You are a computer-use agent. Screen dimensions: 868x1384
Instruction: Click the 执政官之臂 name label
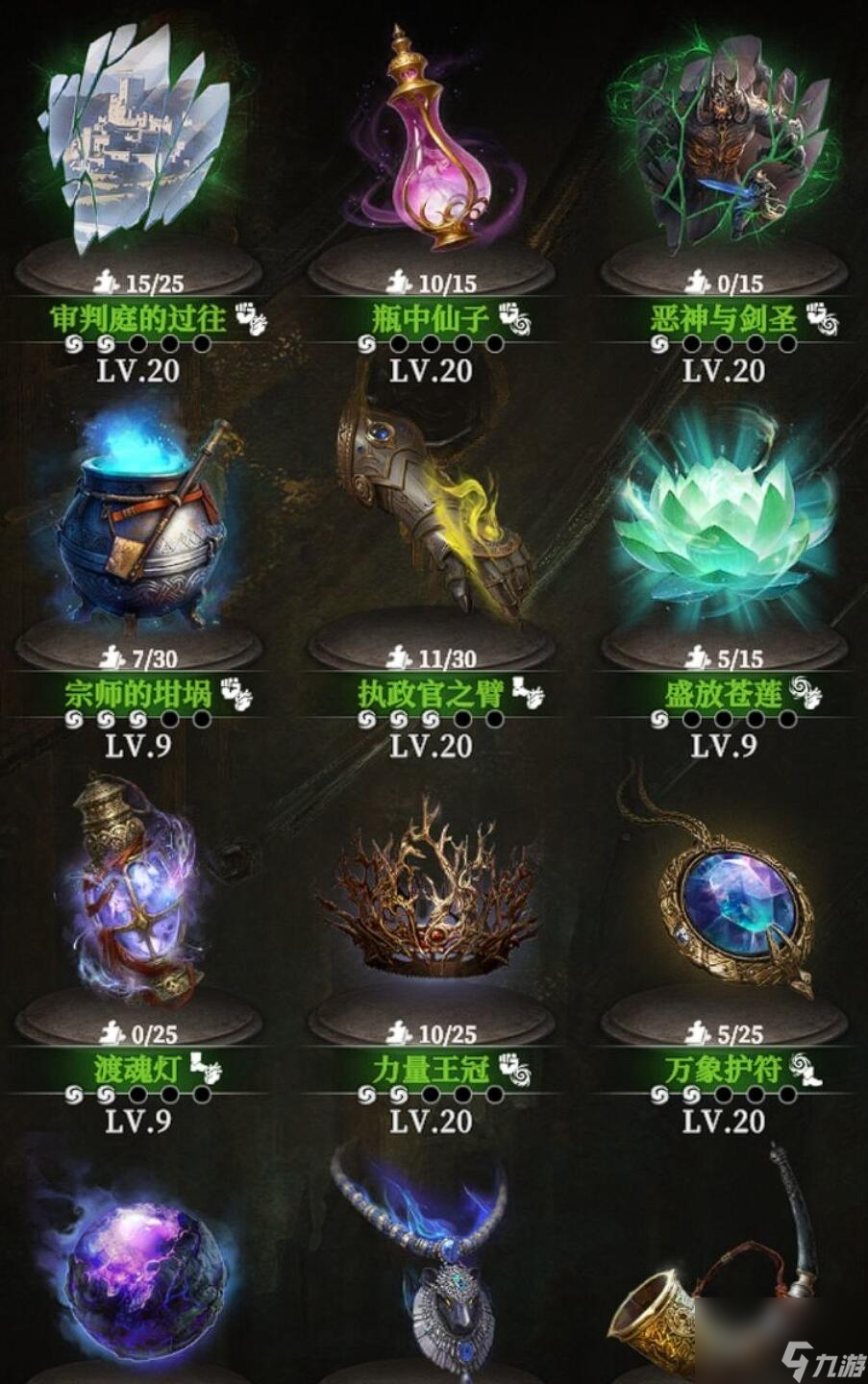(431, 693)
